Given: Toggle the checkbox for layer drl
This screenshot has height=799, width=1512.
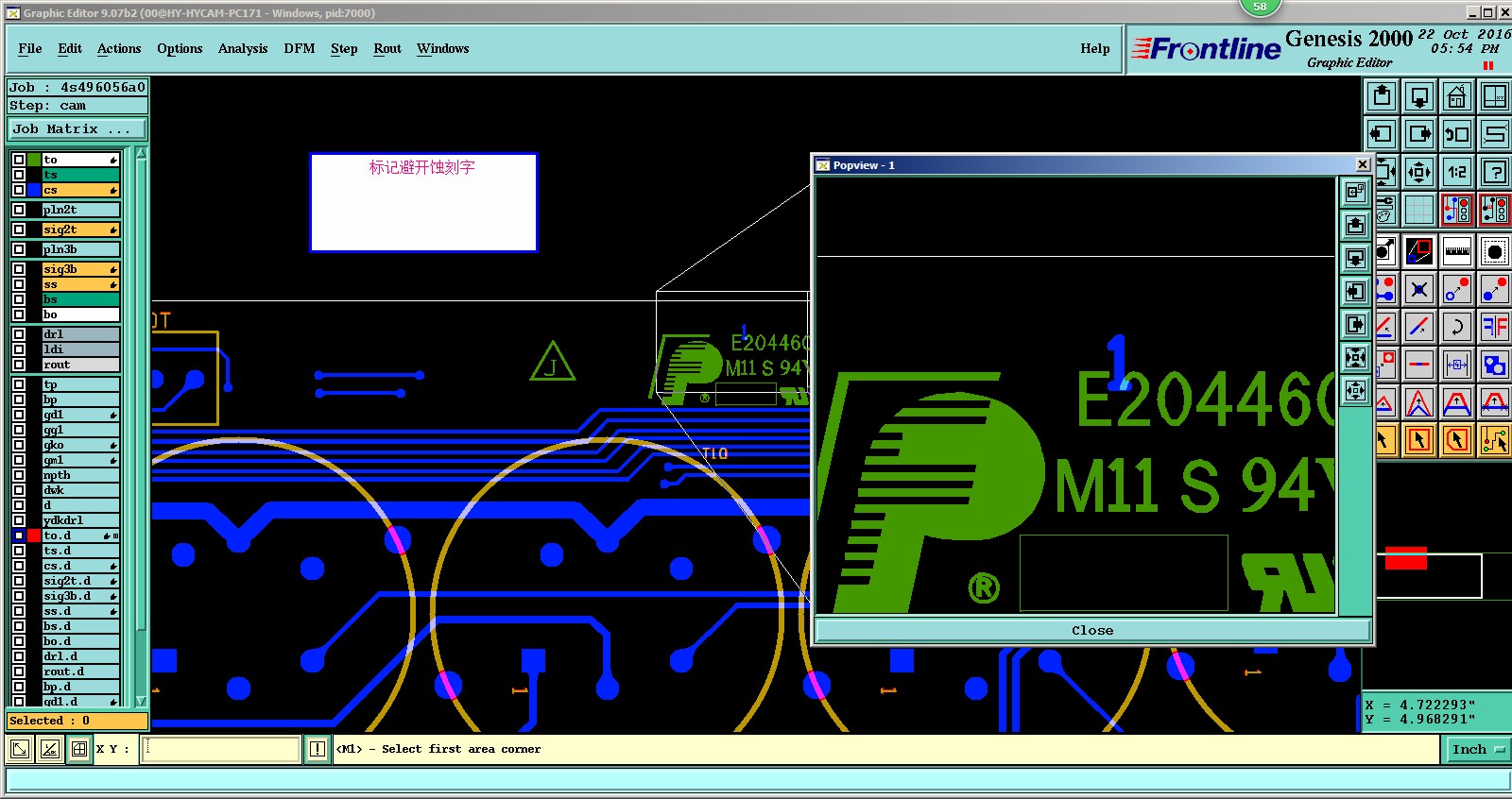Looking at the screenshot, I should tap(19, 334).
